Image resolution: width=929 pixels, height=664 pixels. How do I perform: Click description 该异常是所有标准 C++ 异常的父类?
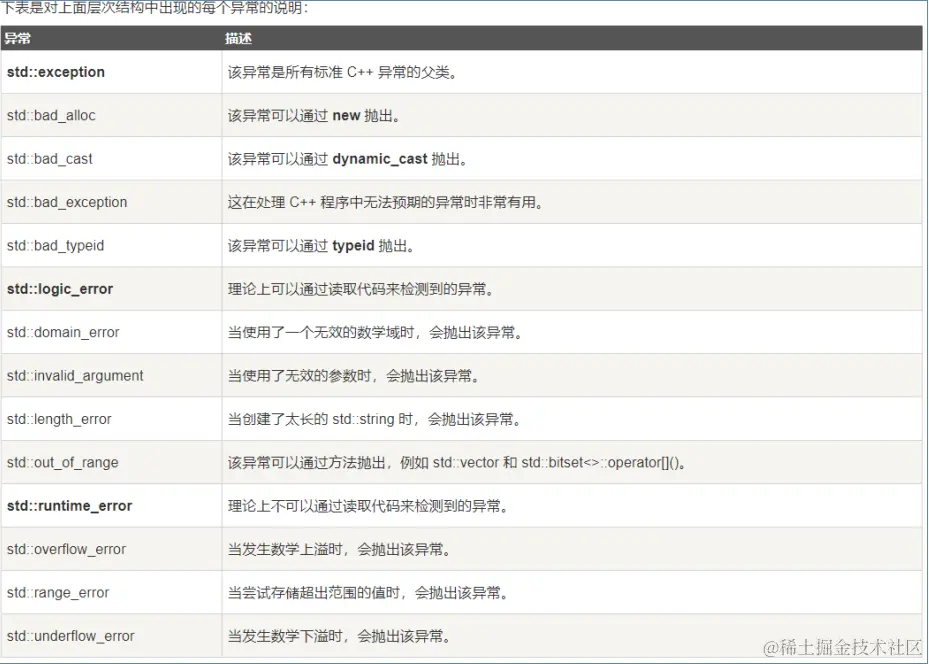342,72
